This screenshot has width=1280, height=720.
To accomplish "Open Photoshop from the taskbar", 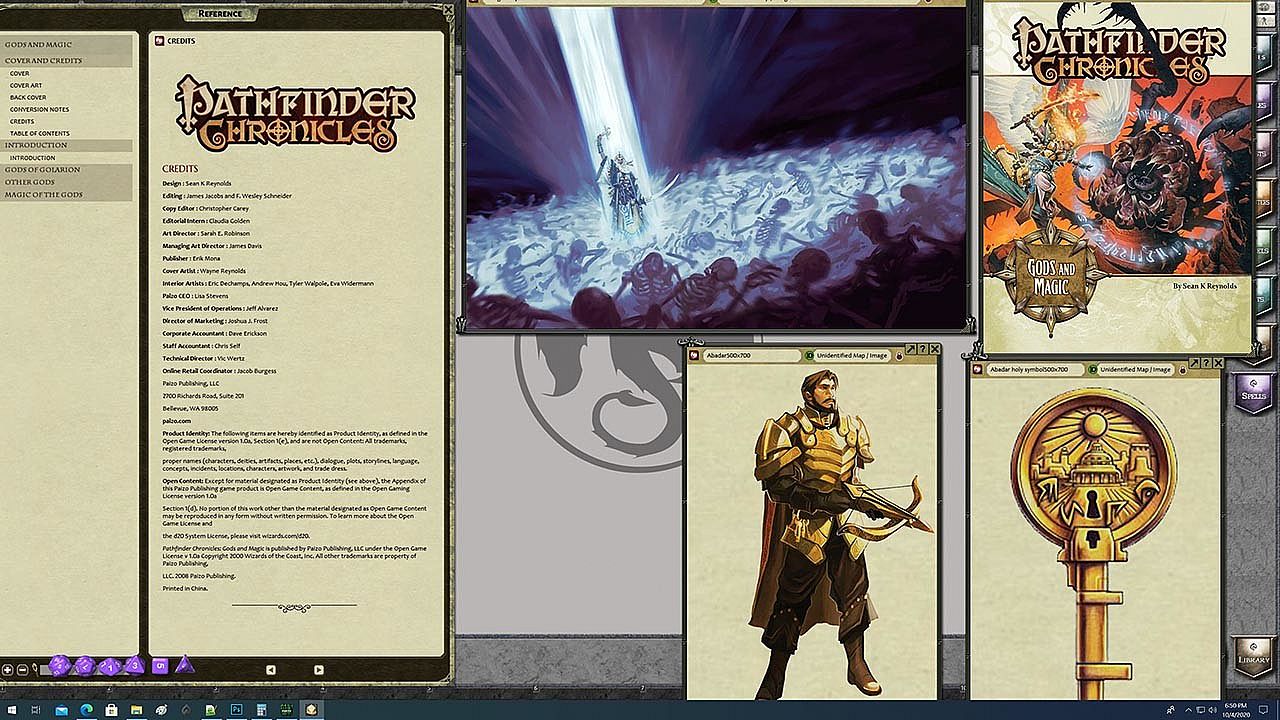I will coord(236,710).
